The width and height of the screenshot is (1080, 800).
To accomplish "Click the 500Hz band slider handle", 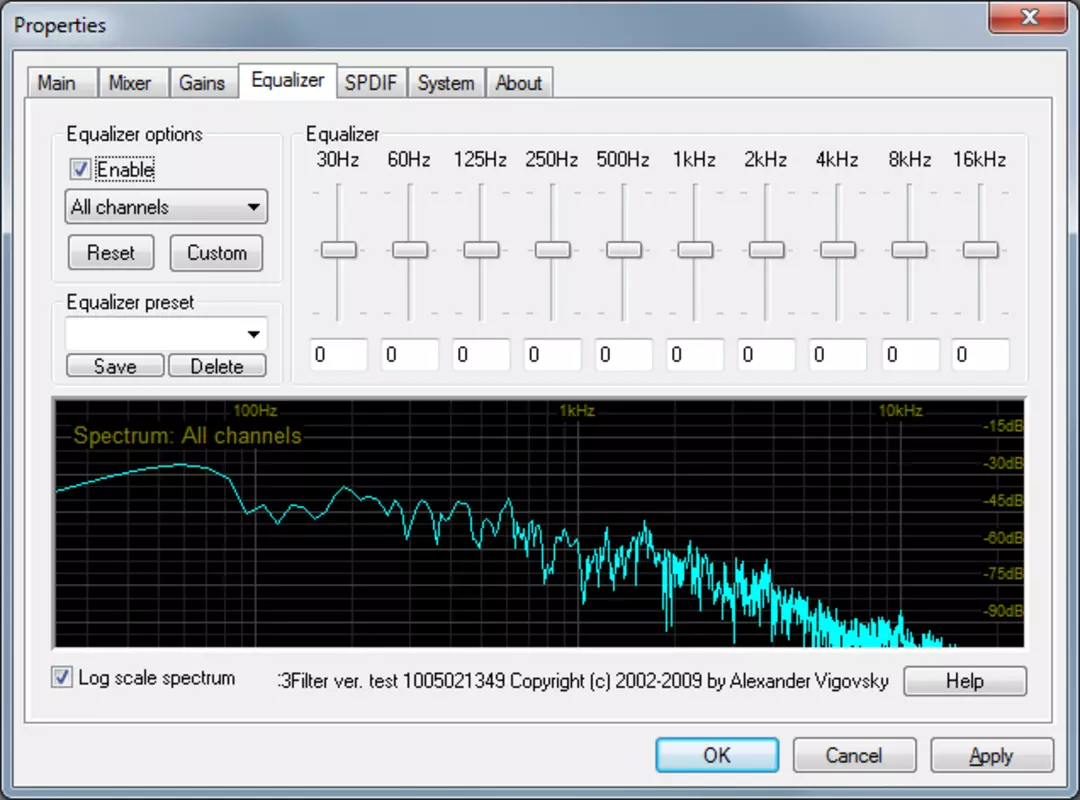I will 624,249.
